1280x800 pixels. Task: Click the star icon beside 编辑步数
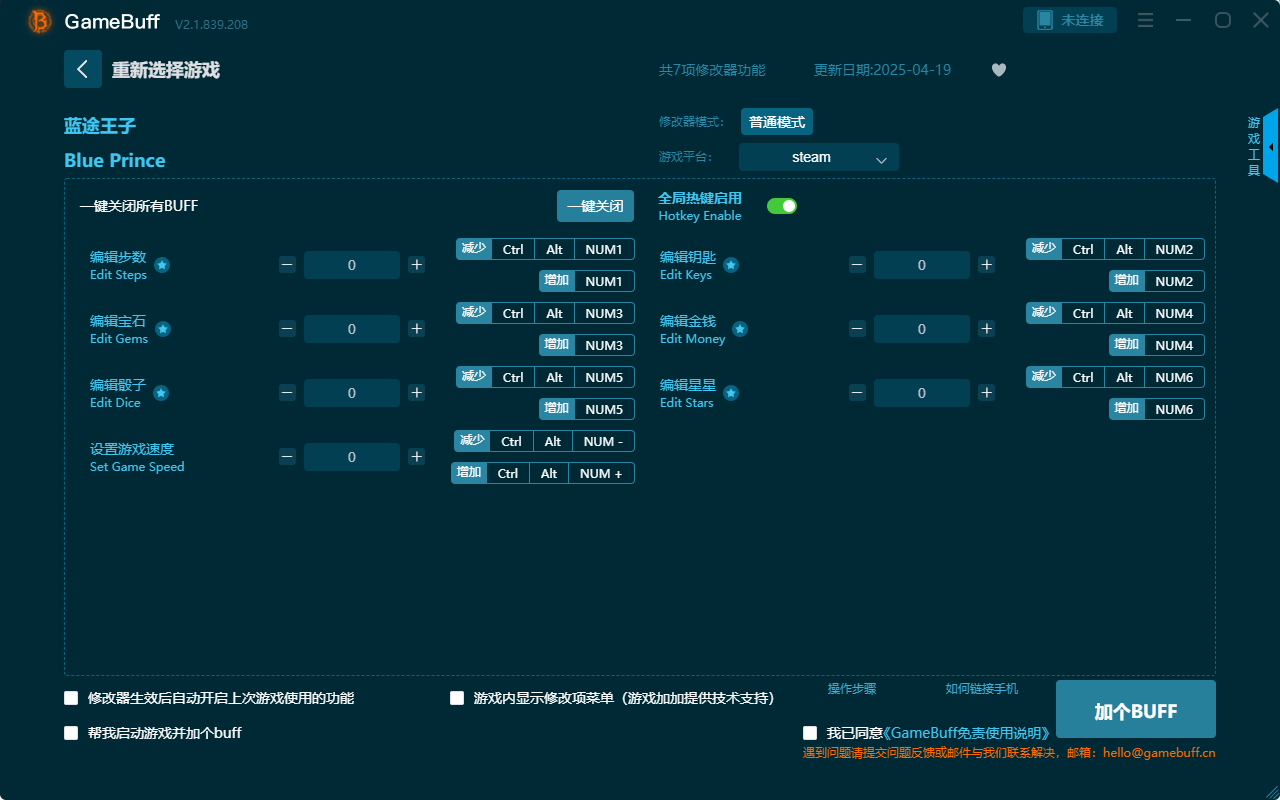162,265
